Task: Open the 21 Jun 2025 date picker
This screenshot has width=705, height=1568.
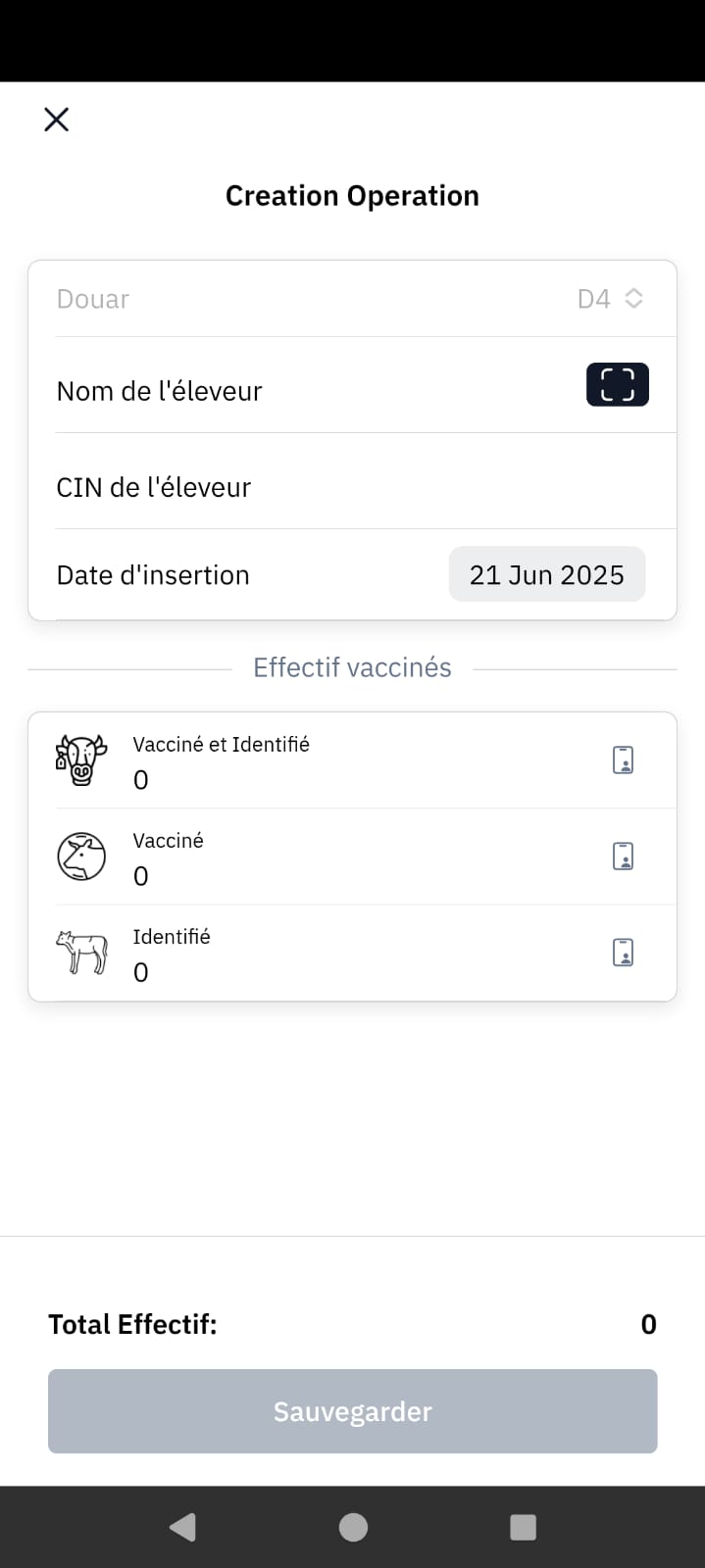Action: click(547, 574)
